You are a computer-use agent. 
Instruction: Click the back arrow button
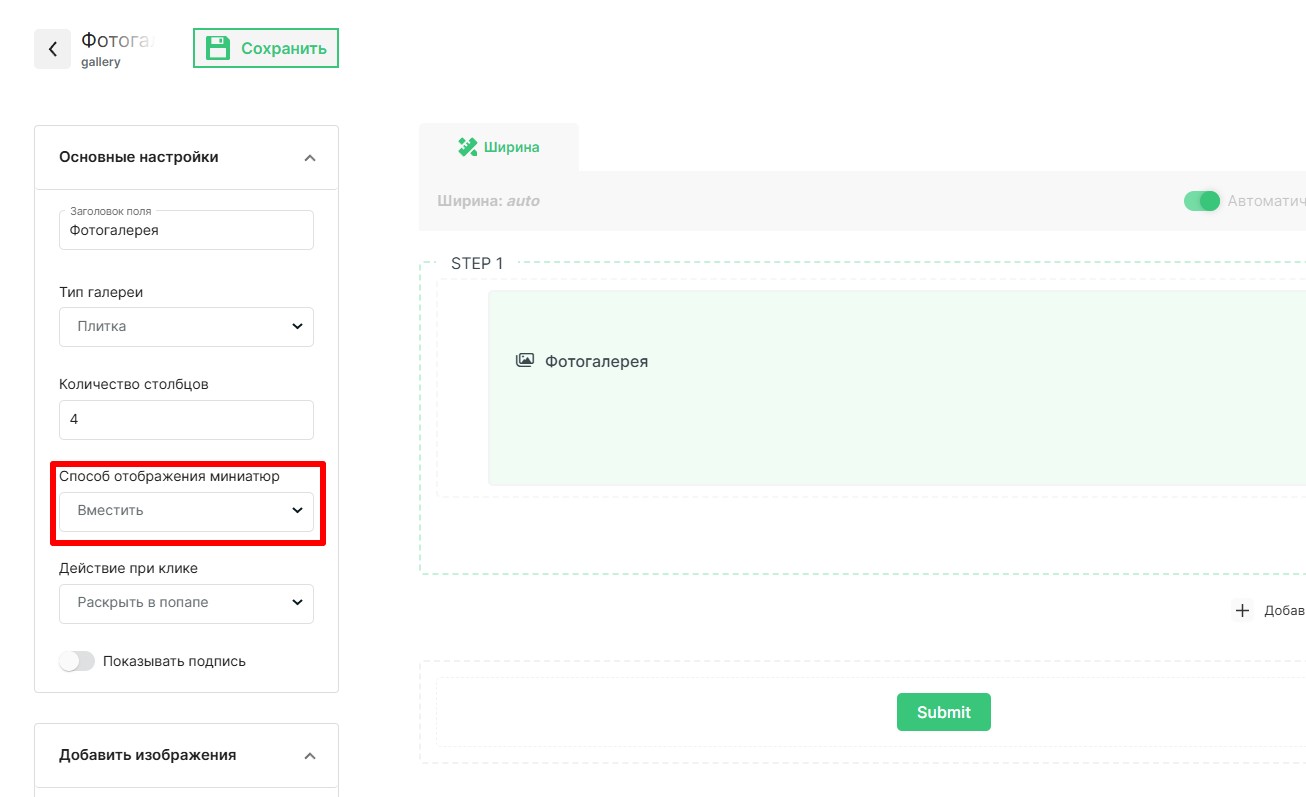[x=52, y=49]
